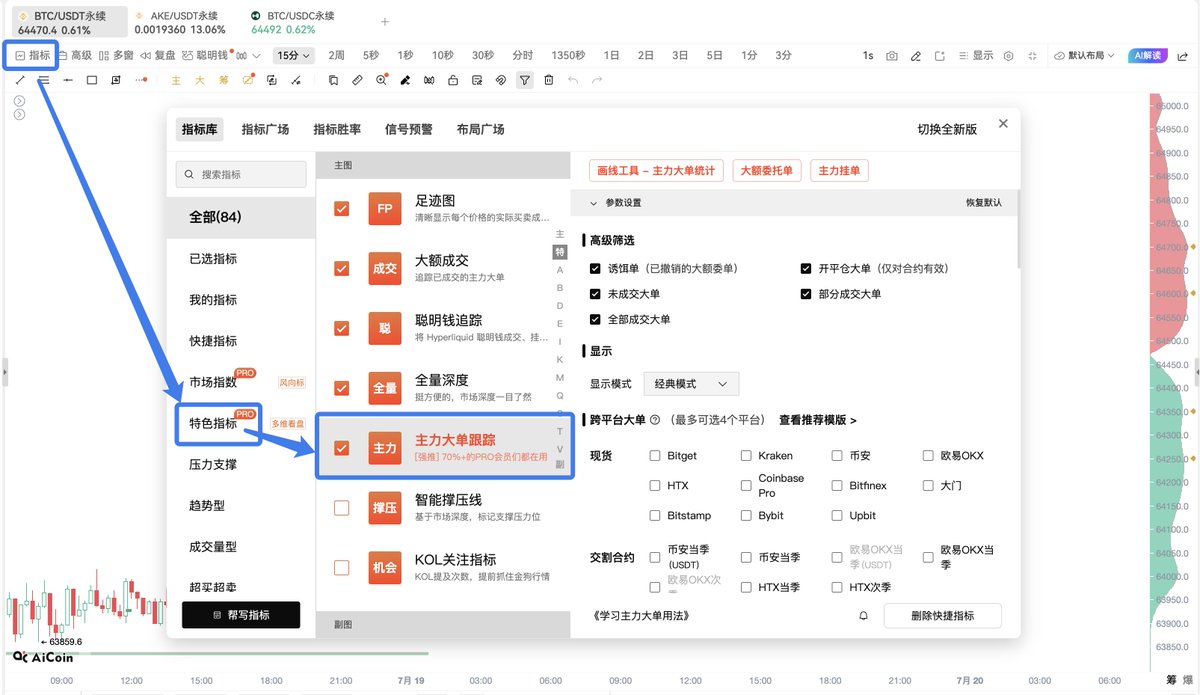Open chart settings hexagon icon
This screenshot has width=1200, height=695.
[1008, 56]
